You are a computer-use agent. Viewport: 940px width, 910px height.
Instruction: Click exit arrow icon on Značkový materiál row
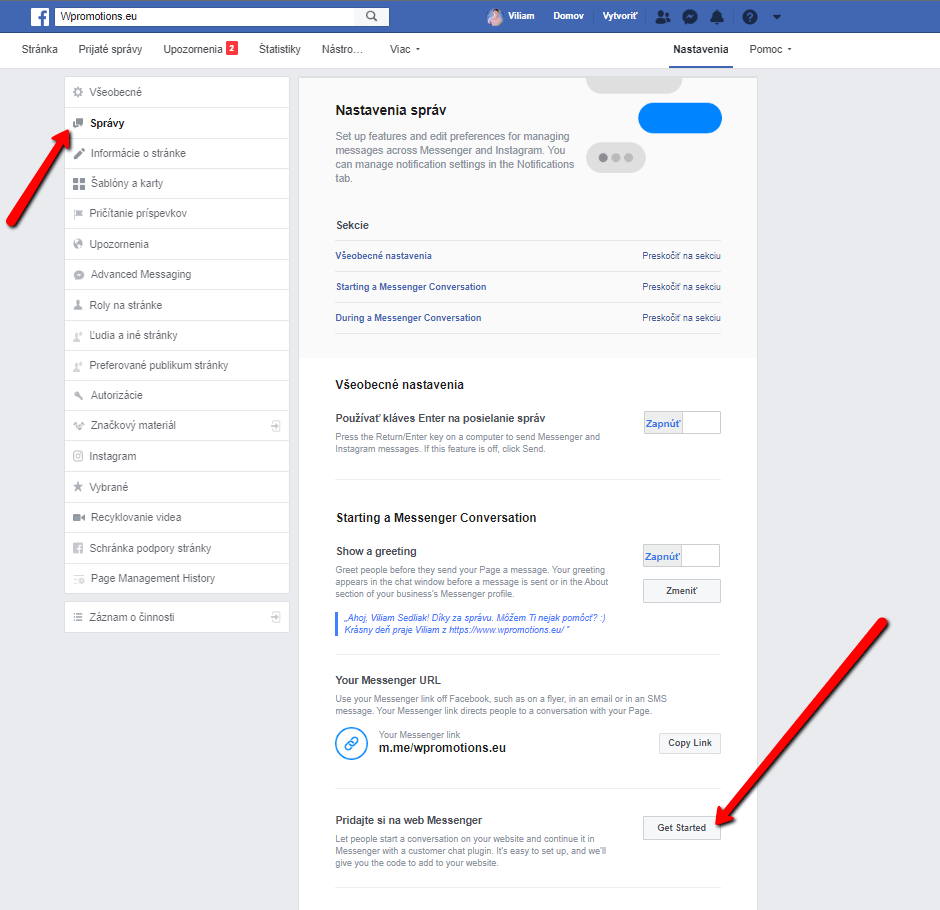pos(276,426)
